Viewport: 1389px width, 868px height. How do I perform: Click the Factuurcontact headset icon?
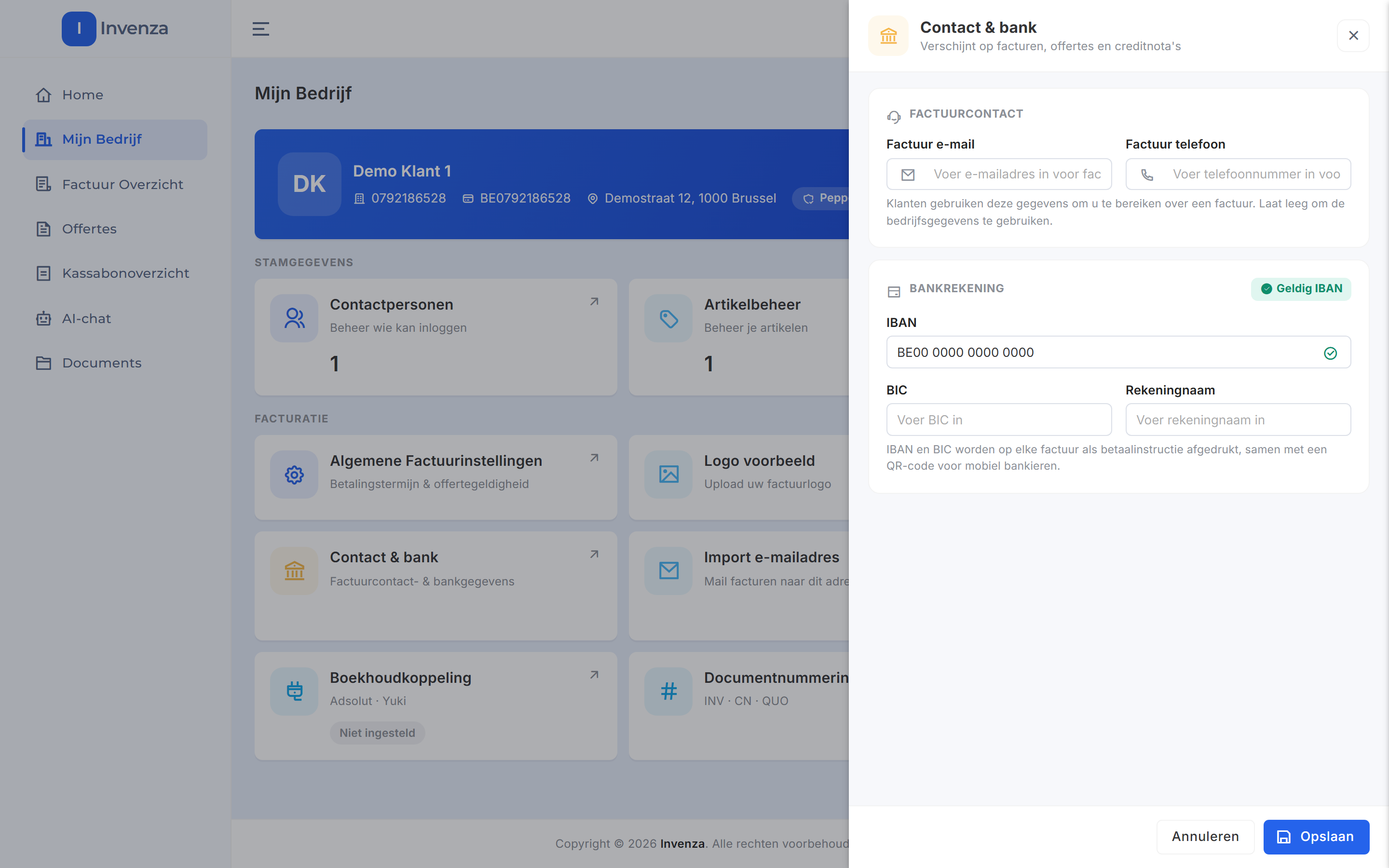894,117
